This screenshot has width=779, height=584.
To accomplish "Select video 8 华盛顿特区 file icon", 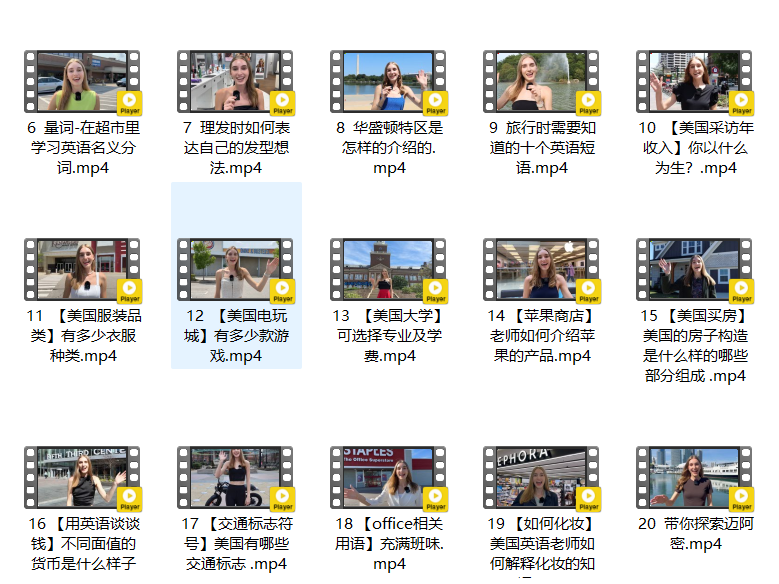I will pos(389,83).
